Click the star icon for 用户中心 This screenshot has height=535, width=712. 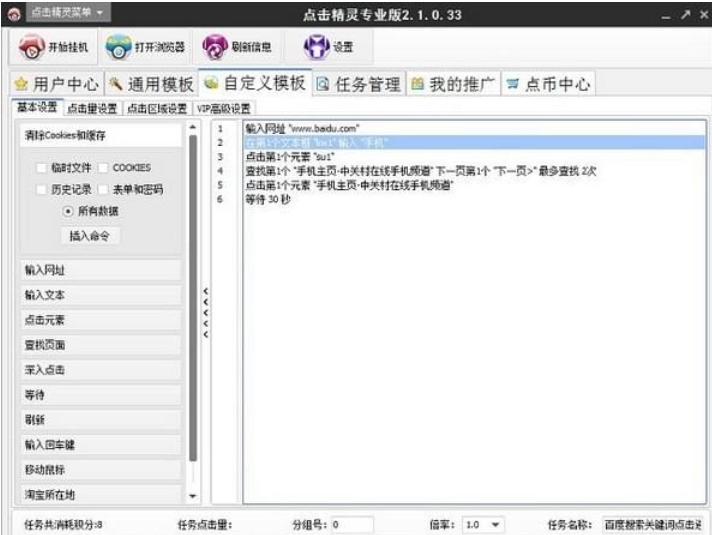(x=20, y=84)
